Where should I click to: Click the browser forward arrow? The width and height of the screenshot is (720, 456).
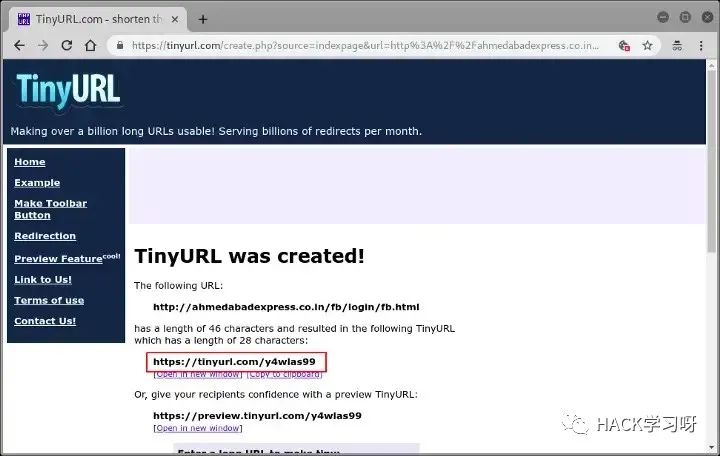tap(43, 45)
